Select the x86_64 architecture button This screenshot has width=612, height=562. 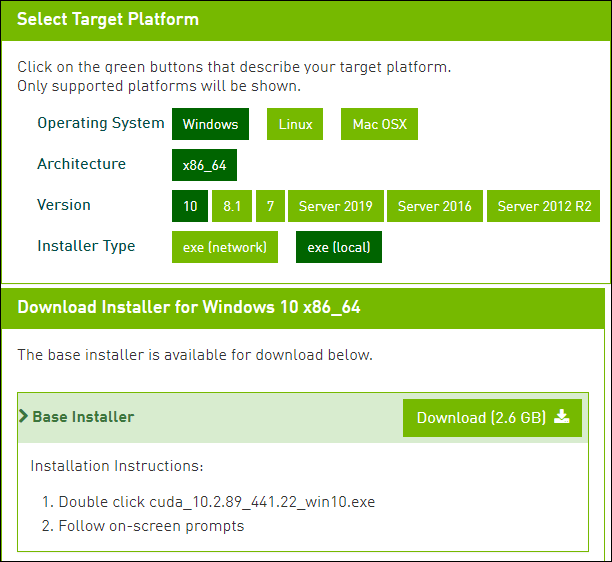pyautogui.click(x=204, y=165)
